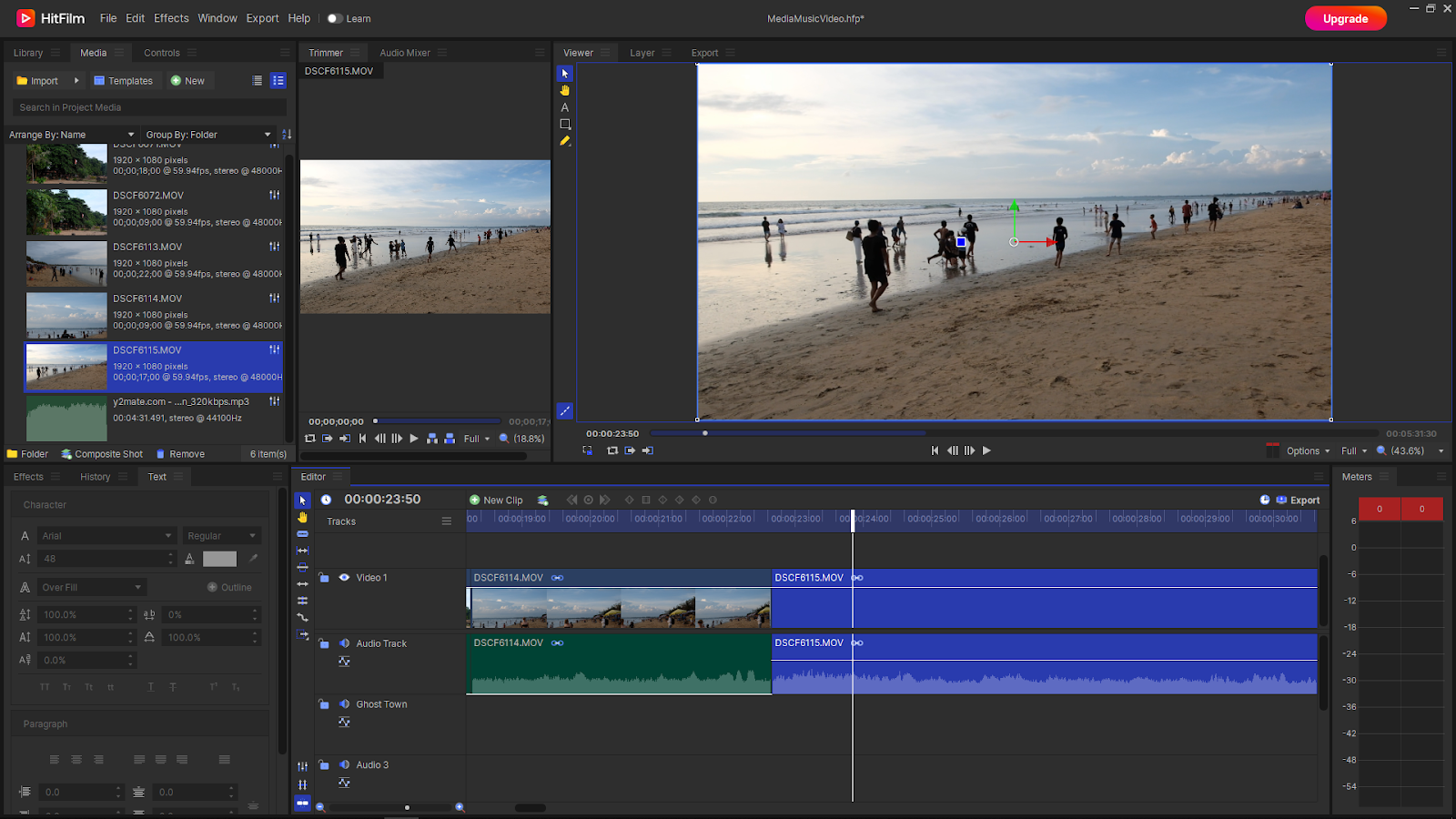The image size is (1456, 819).
Task: Step back one frame in Viewer
Action: pos(953,450)
